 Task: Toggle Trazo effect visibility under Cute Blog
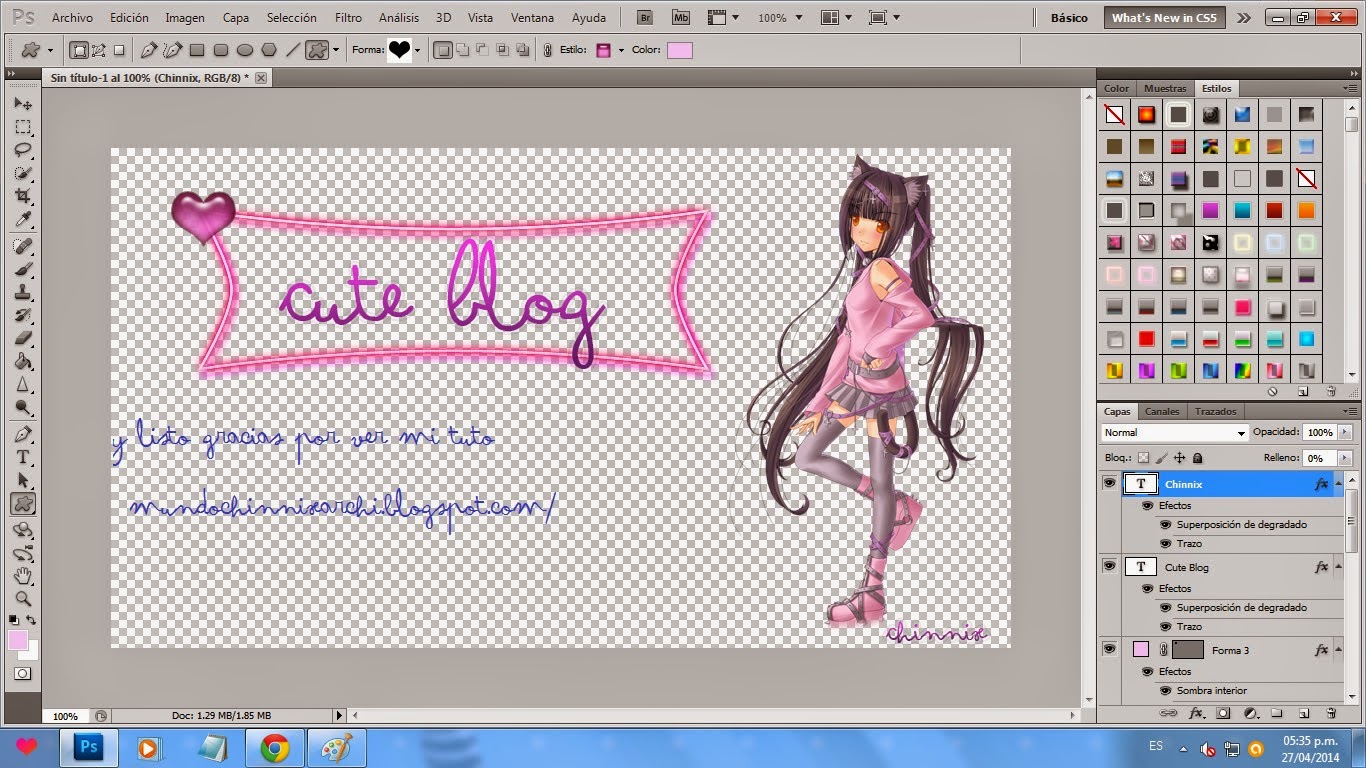point(1166,626)
